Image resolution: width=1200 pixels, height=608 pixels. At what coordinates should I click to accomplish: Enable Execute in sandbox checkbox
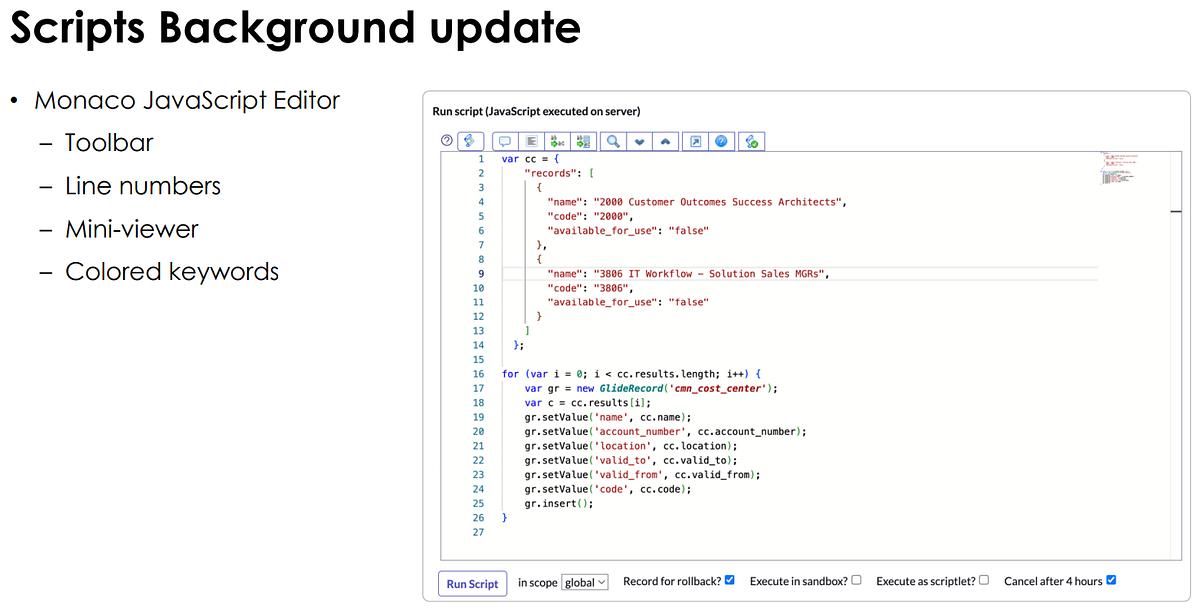point(856,580)
